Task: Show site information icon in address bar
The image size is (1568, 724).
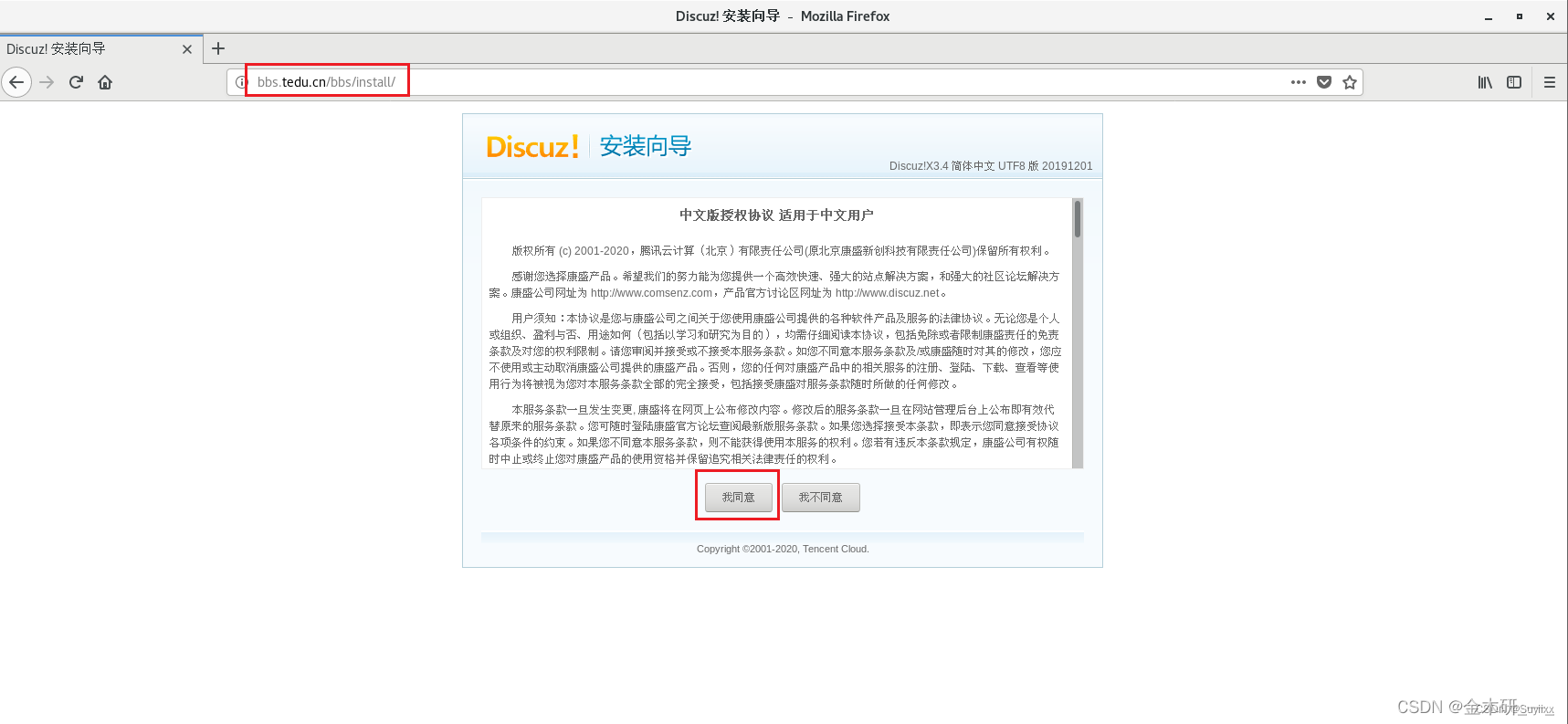Action: [241, 82]
